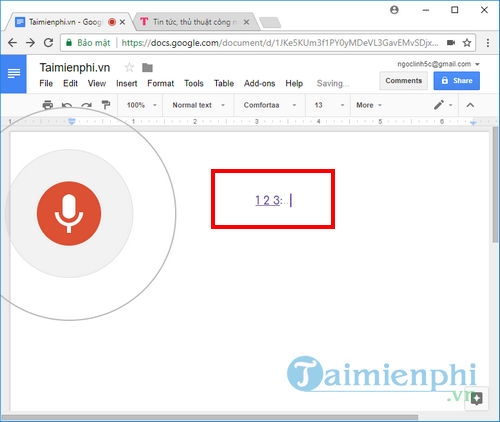Click the Chrome profile avatar icon
The height and width of the screenshot is (422, 500).
coord(394,10)
